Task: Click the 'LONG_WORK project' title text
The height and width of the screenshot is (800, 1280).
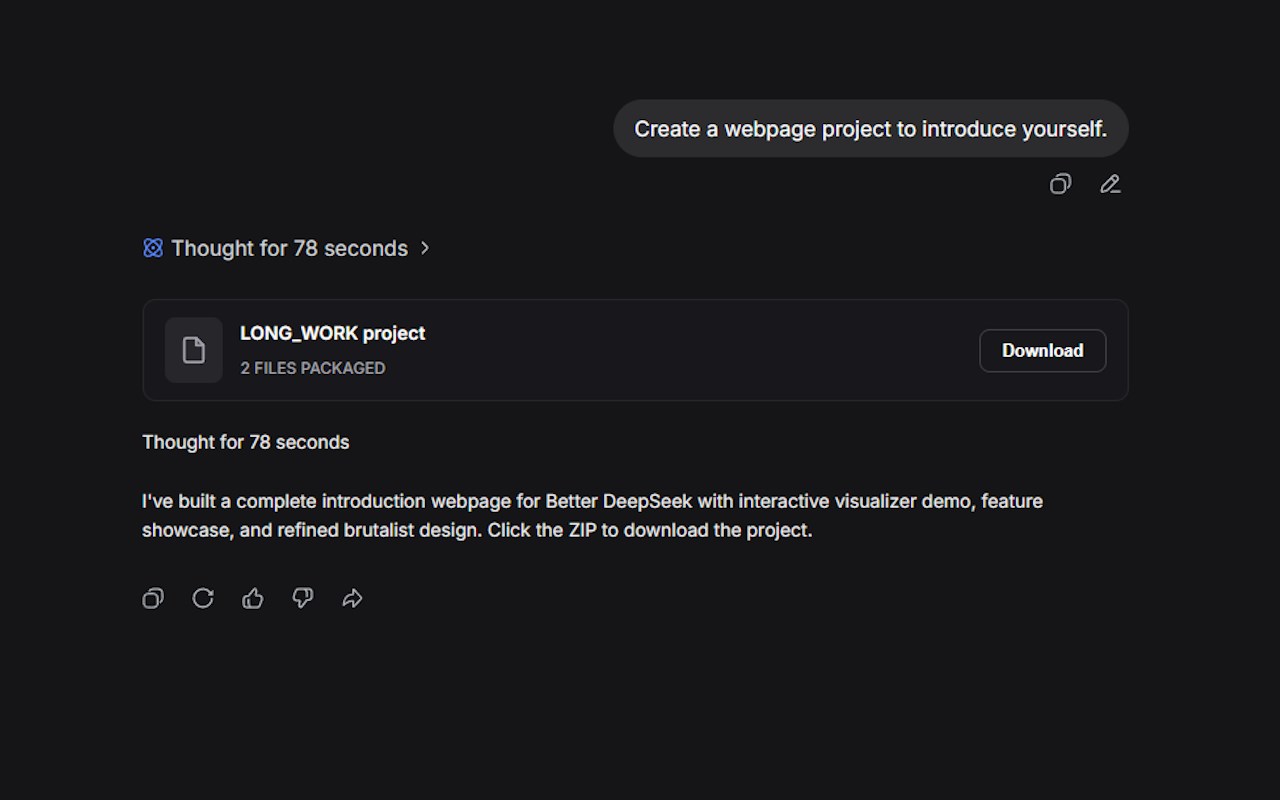Action: coord(333,333)
